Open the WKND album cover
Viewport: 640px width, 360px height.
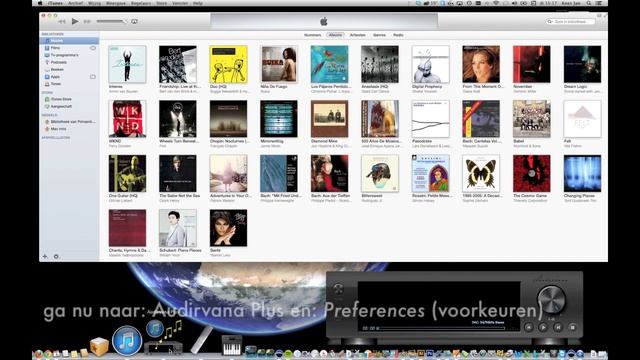pyautogui.click(x=127, y=119)
